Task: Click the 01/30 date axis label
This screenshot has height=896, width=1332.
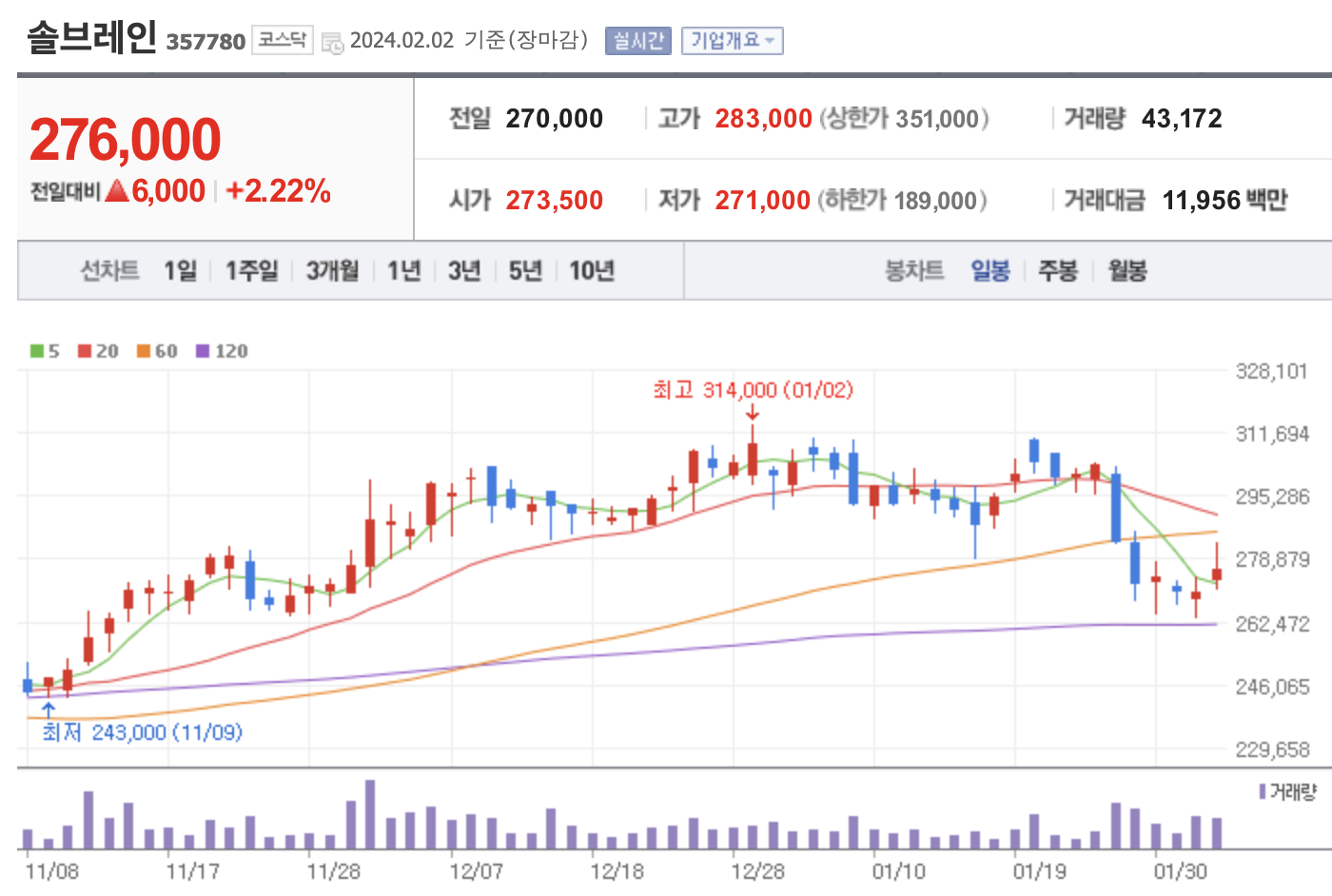Action: [x=1181, y=871]
